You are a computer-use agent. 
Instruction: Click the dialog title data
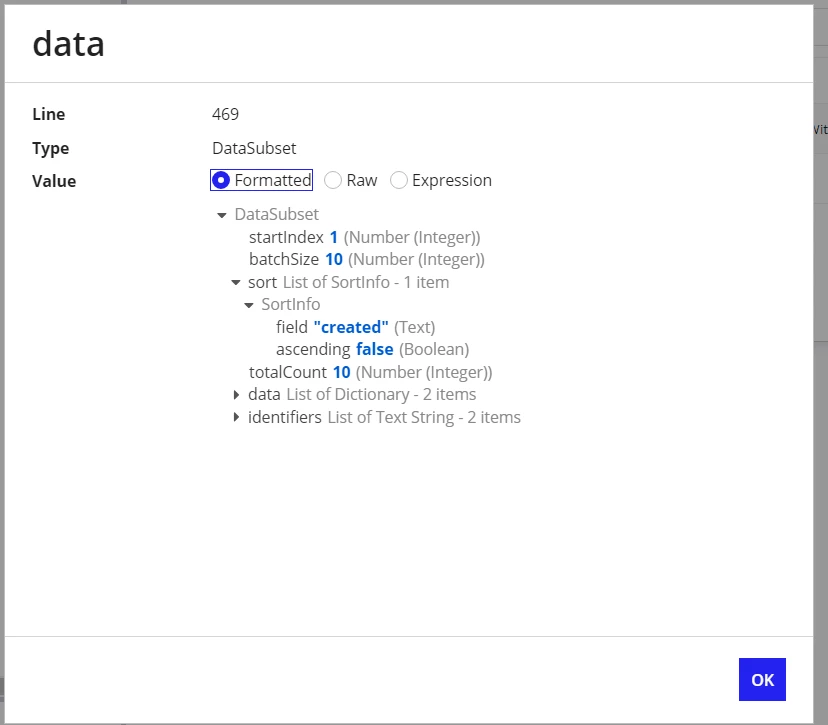coord(69,44)
